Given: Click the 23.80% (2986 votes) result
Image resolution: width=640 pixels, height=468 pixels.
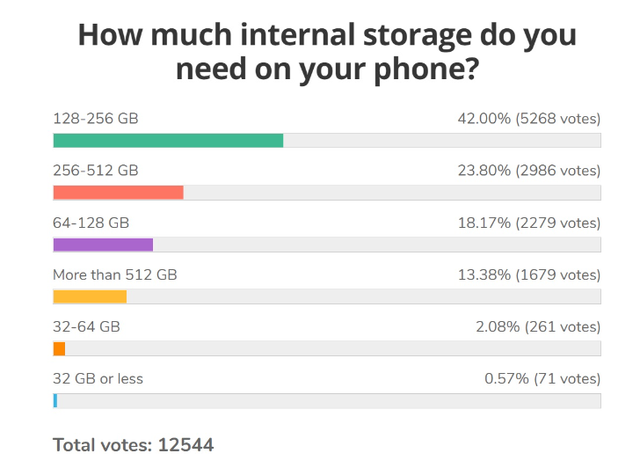Looking at the screenshot, I should tap(529, 171).
